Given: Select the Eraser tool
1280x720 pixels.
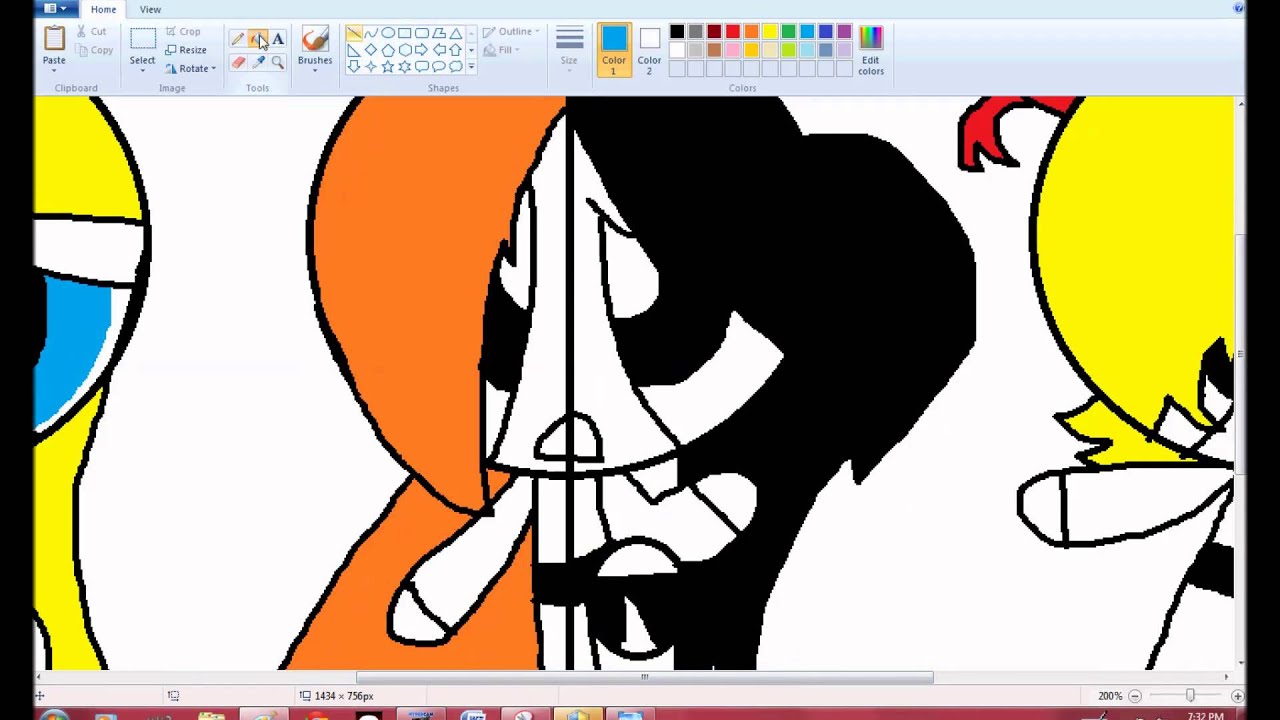Looking at the screenshot, I should click(238, 62).
